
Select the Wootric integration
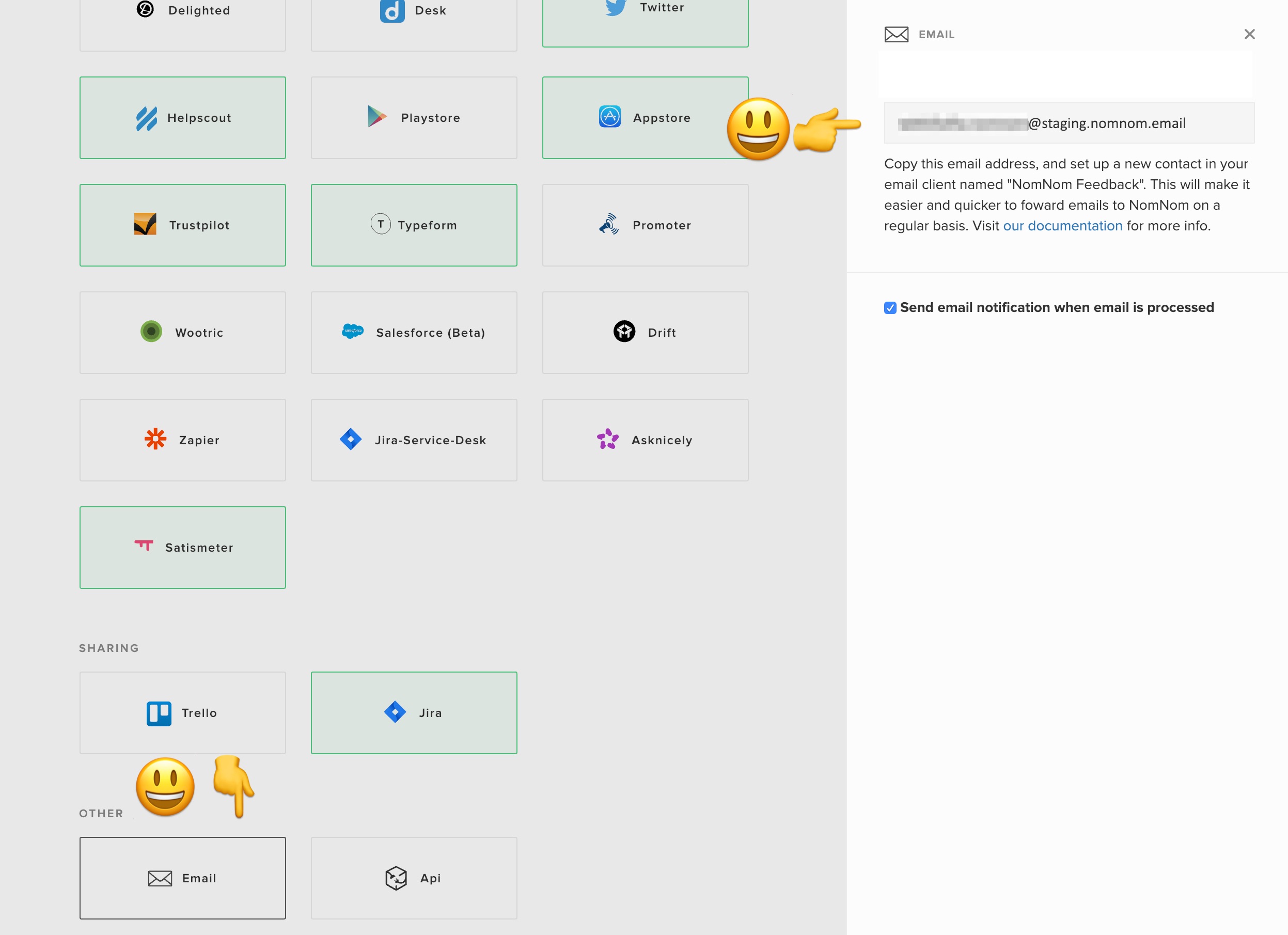(x=182, y=332)
